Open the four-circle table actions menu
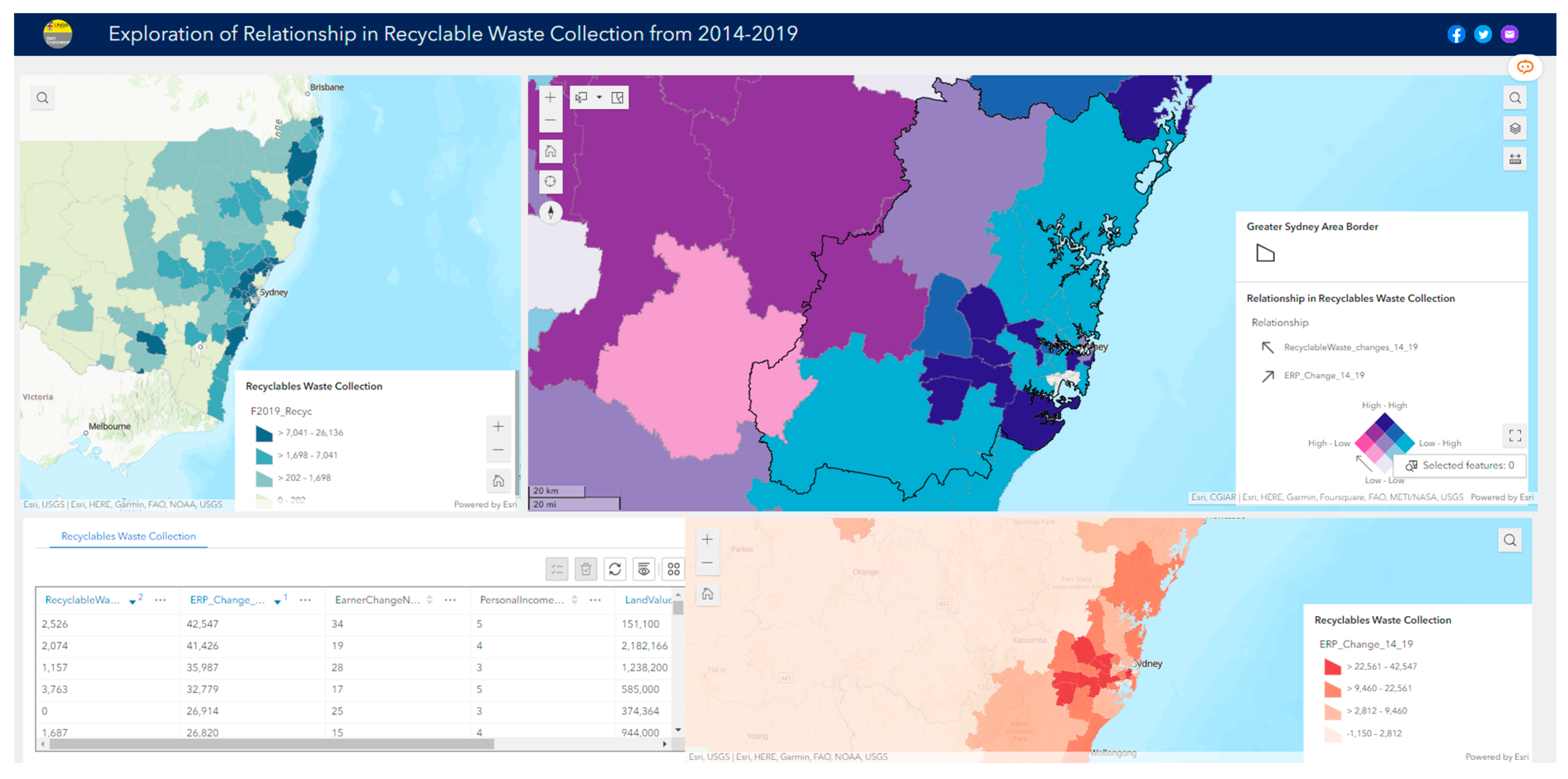1568x779 pixels. click(x=673, y=569)
